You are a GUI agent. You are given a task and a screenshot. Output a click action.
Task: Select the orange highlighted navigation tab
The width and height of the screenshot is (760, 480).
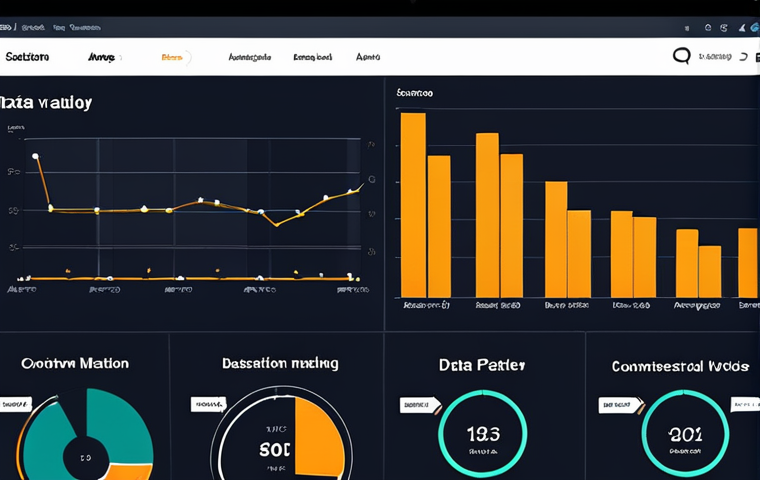tap(172, 57)
